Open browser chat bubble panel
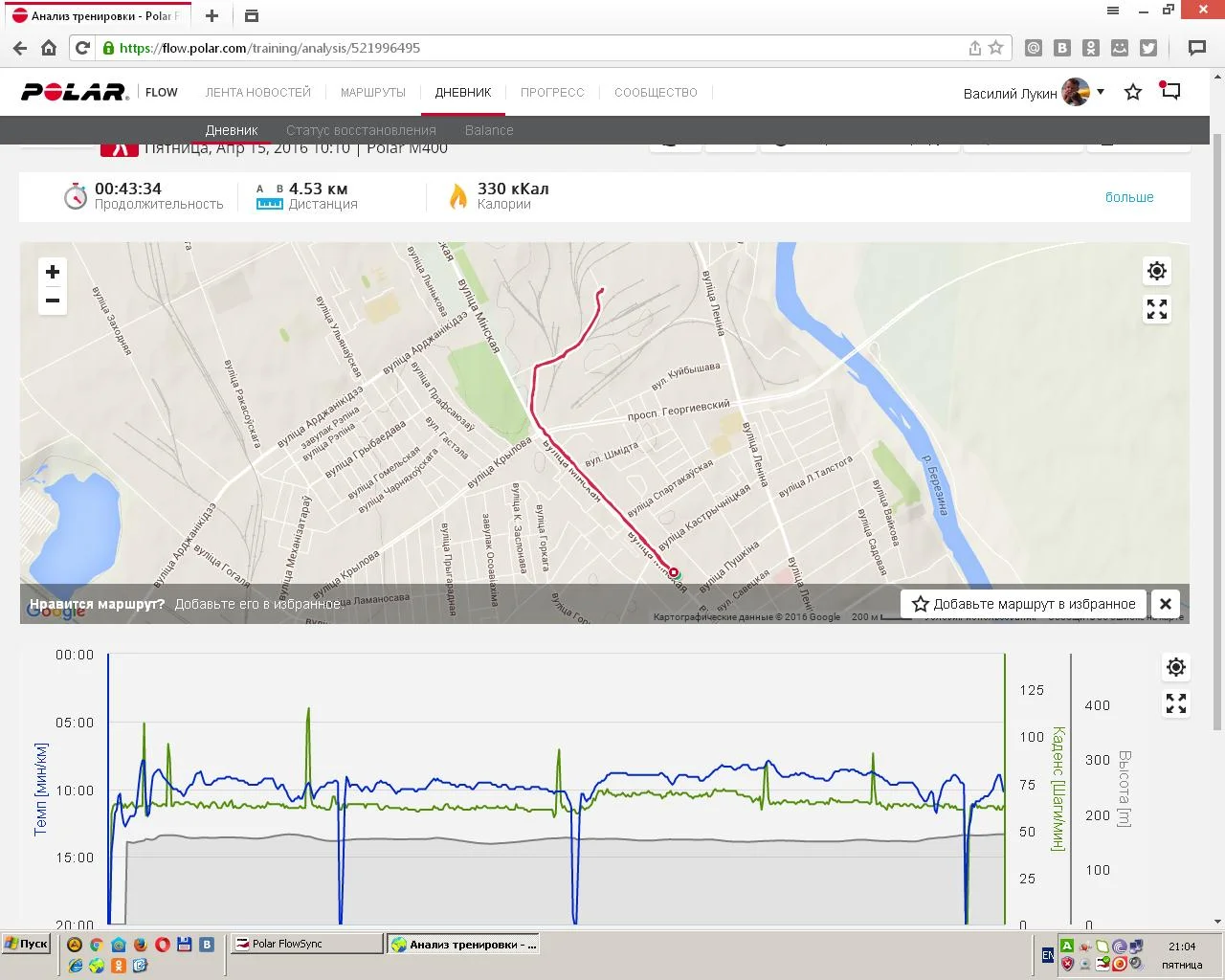1225x980 pixels. (1196, 48)
